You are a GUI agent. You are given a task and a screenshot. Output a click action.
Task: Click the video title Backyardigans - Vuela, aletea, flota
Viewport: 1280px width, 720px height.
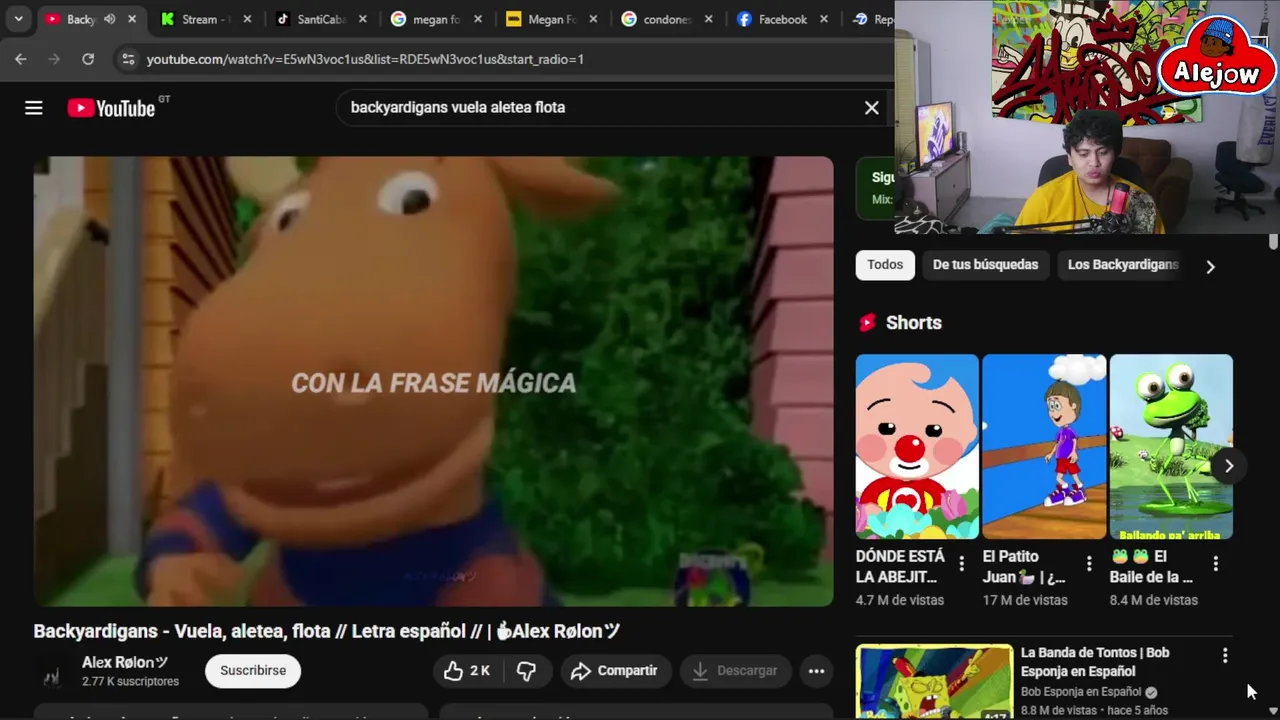click(327, 631)
